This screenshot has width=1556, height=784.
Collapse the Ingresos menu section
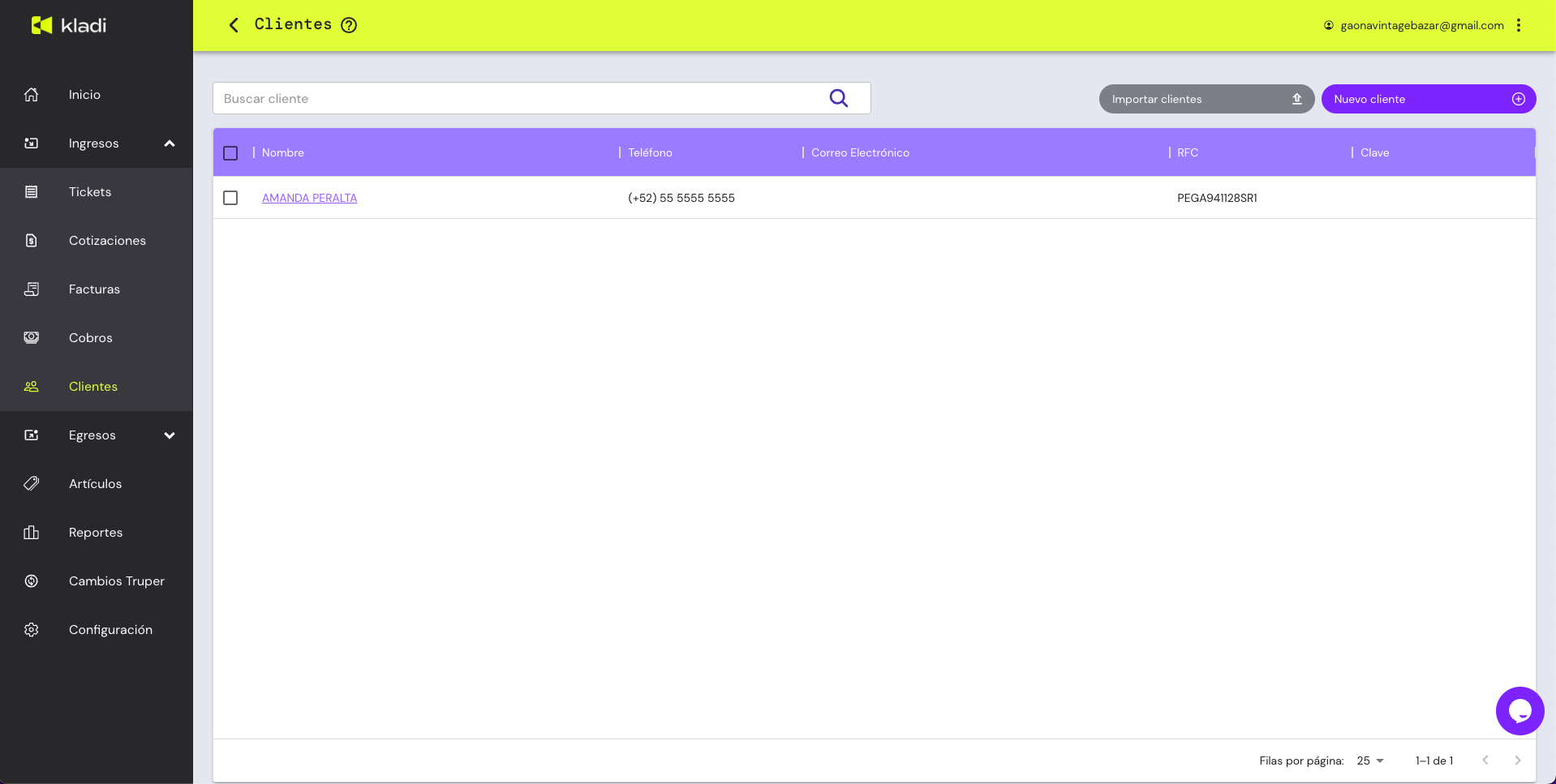coord(170,144)
